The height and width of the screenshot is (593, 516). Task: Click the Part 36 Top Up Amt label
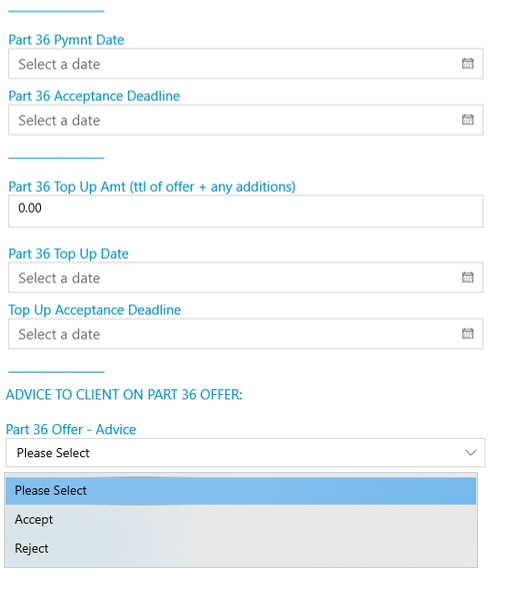click(152, 187)
